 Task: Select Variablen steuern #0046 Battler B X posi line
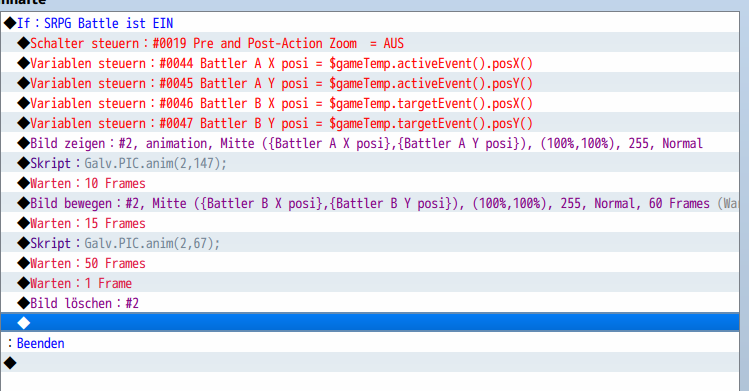coord(370,103)
